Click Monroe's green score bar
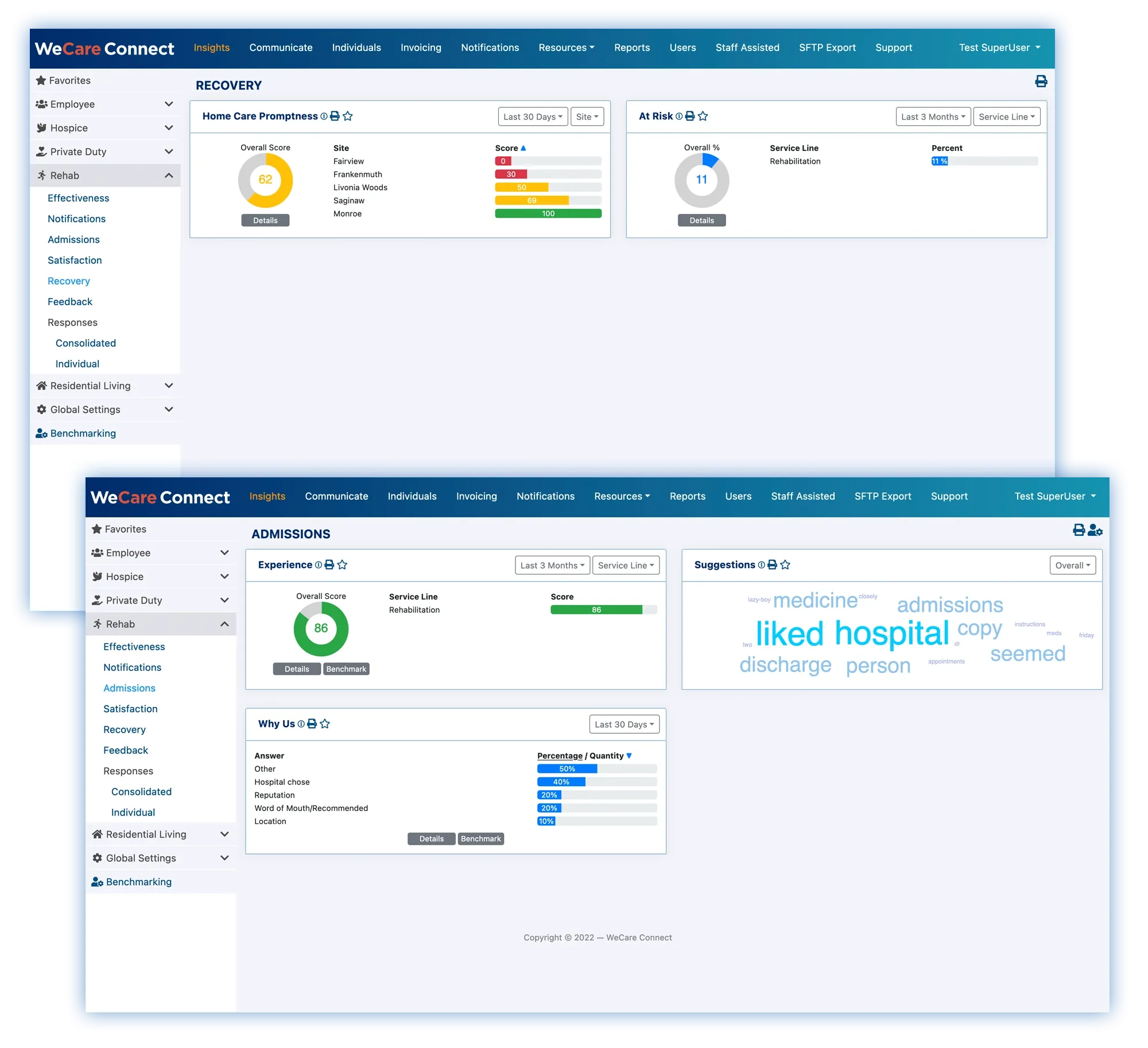The width and height of the screenshot is (1148, 1048). pos(548,213)
